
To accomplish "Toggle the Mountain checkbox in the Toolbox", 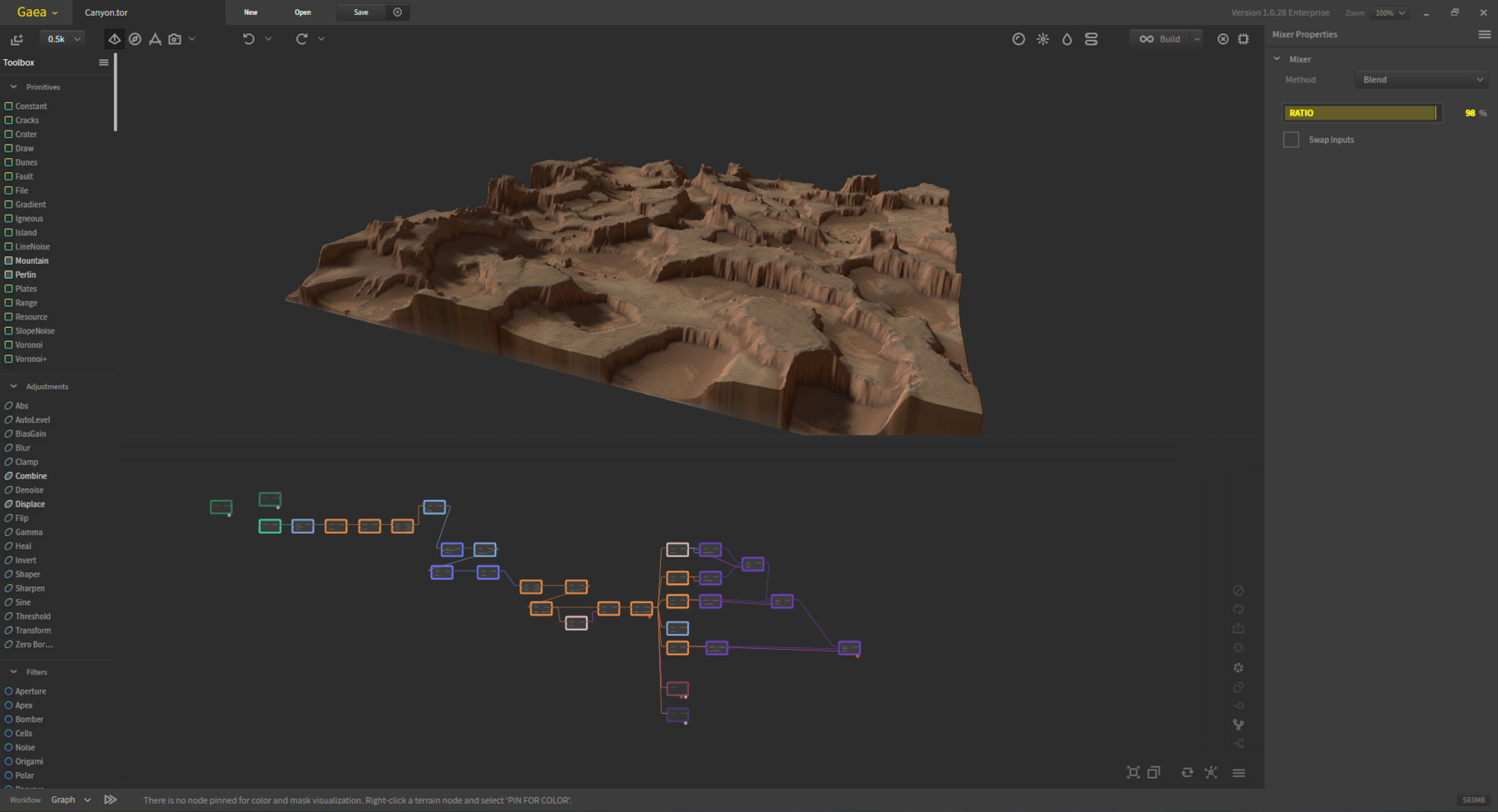I will (x=7, y=260).
